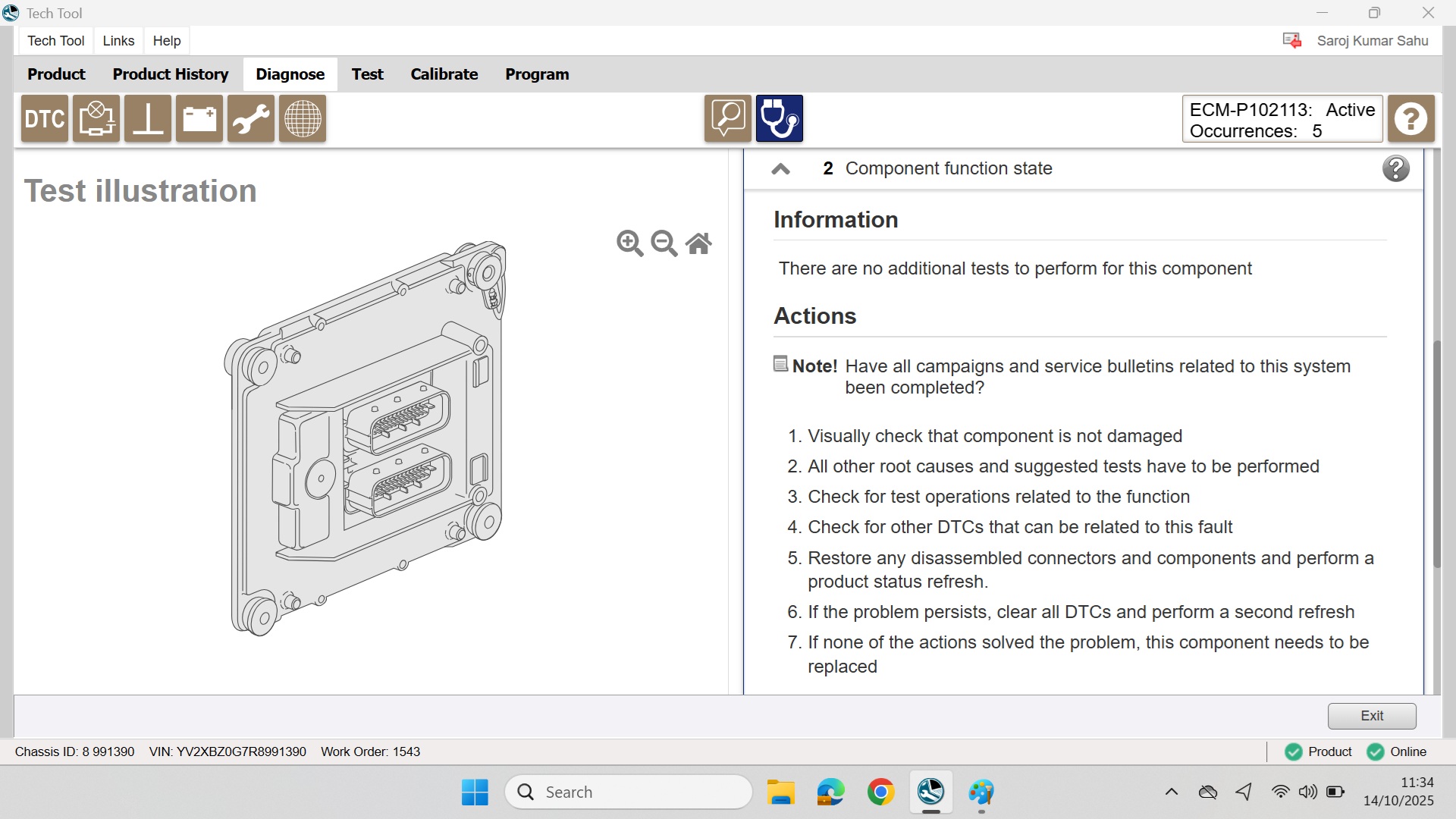This screenshot has height=819, width=1456.
Task: Open the magnifier search bubble icon
Action: (x=727, y=119)
